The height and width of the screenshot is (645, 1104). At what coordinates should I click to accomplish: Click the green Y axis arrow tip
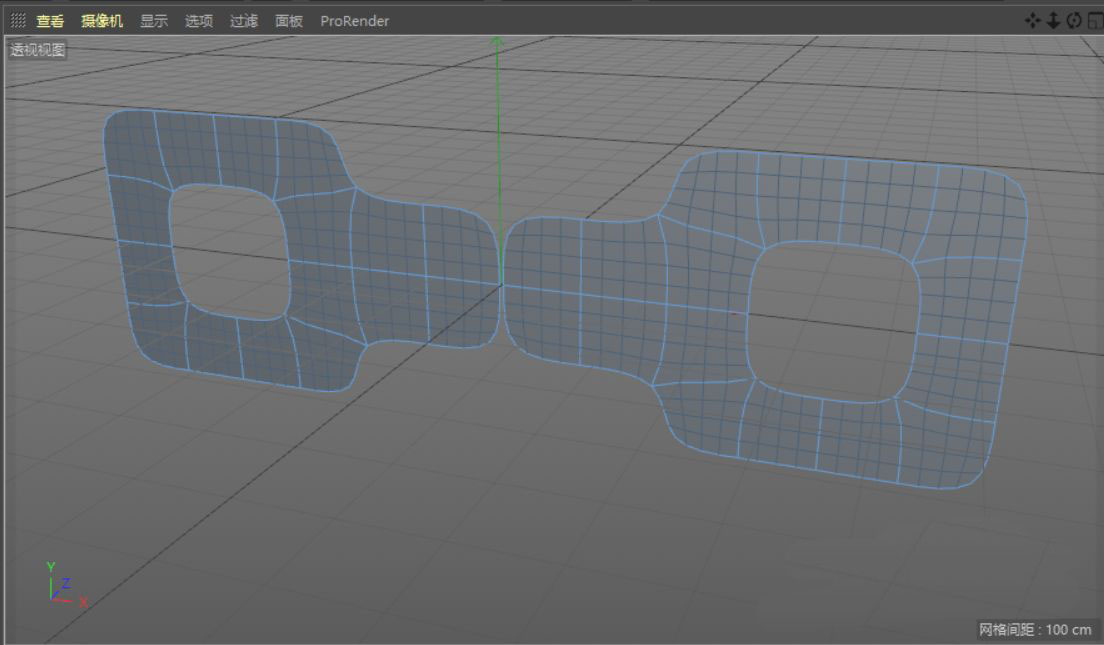tap(497, 41)
